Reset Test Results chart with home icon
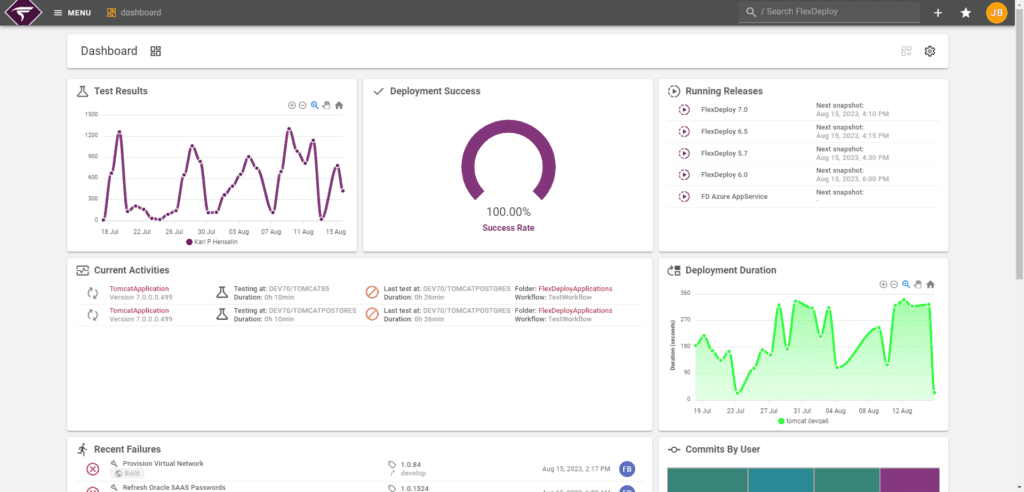This screenshot has width=1024, height=492. (339, 105)
